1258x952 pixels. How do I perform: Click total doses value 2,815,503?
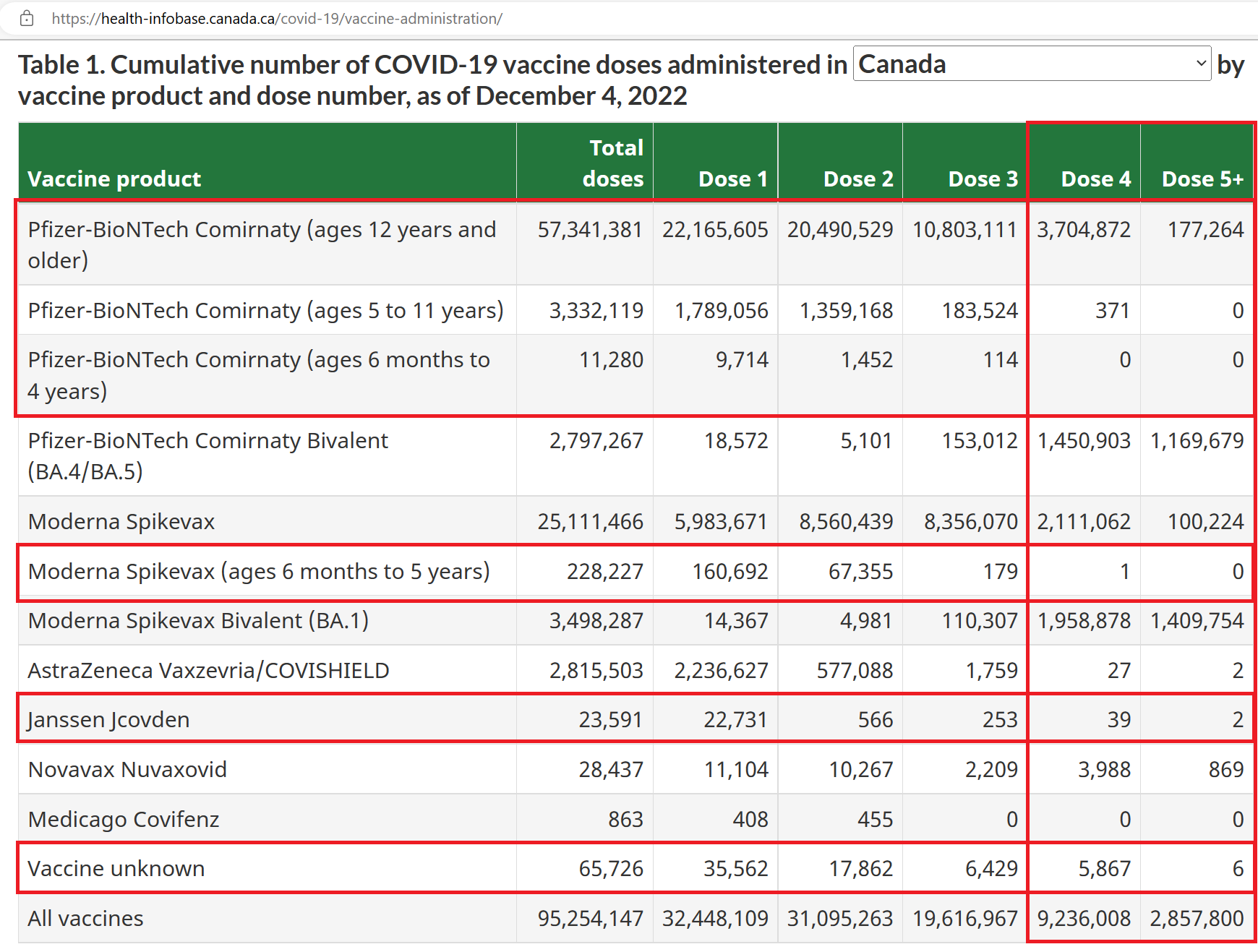[x=596, y=671]
